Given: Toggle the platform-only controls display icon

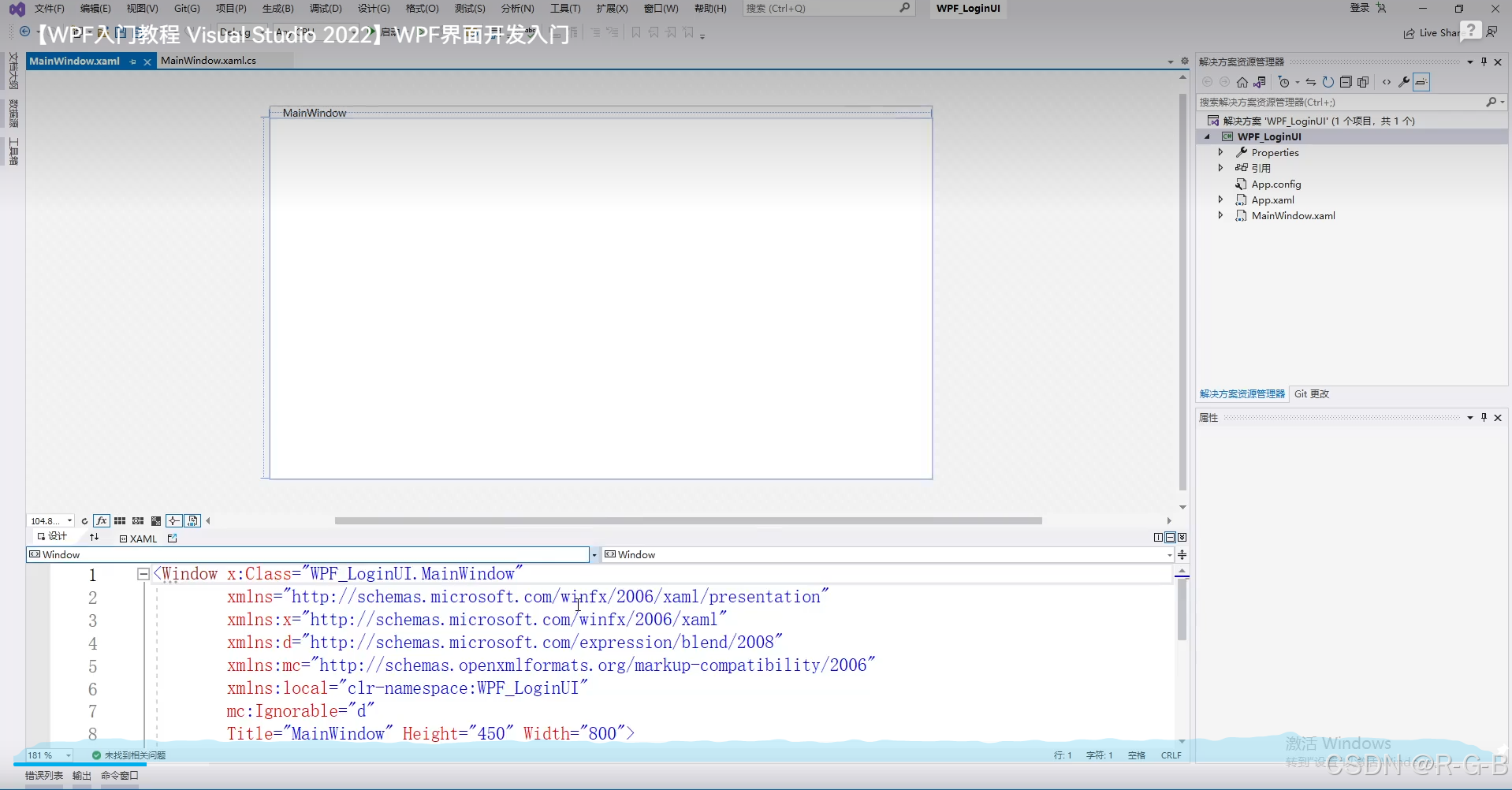Looking at the screenshot, I should pyautogui.click(x=192, y=521).
